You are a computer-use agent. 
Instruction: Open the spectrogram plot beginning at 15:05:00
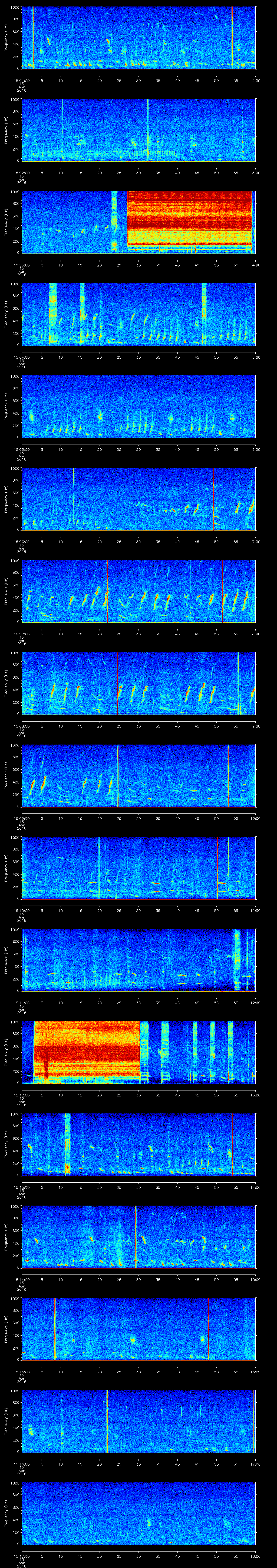click(138, 407)
